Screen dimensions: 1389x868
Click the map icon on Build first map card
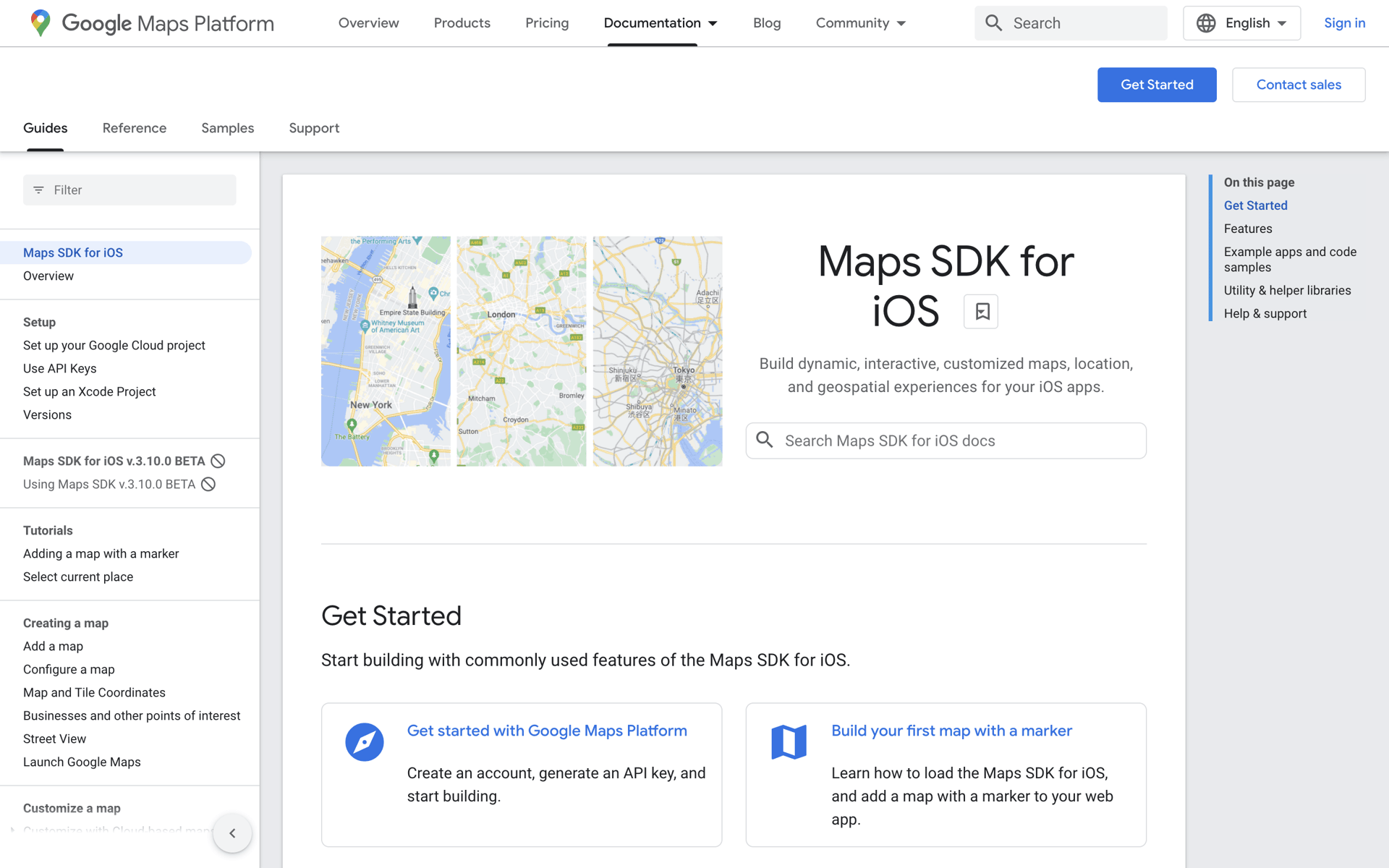789,742
